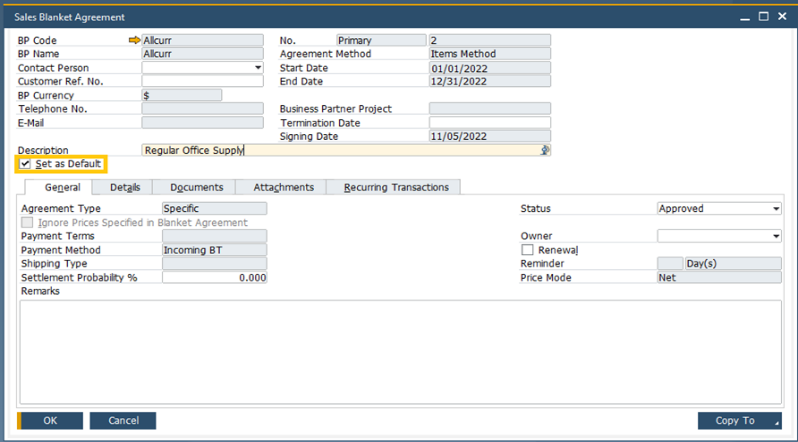Close the Sales Blanket Agreement window

[x=782, y=17]
